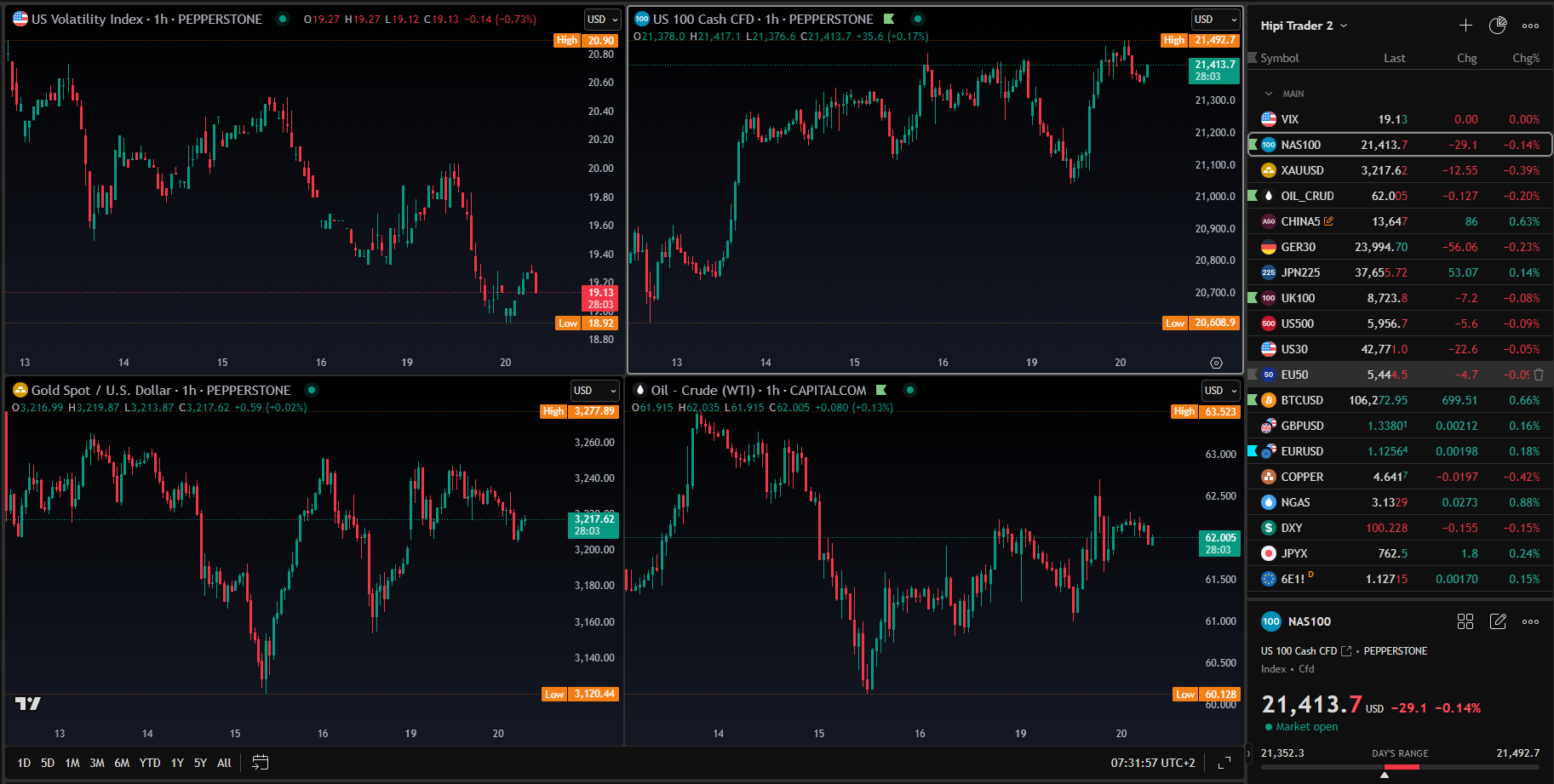
Task: Collapse the MAIN watchlist section
Action: tap(1269, 94)
